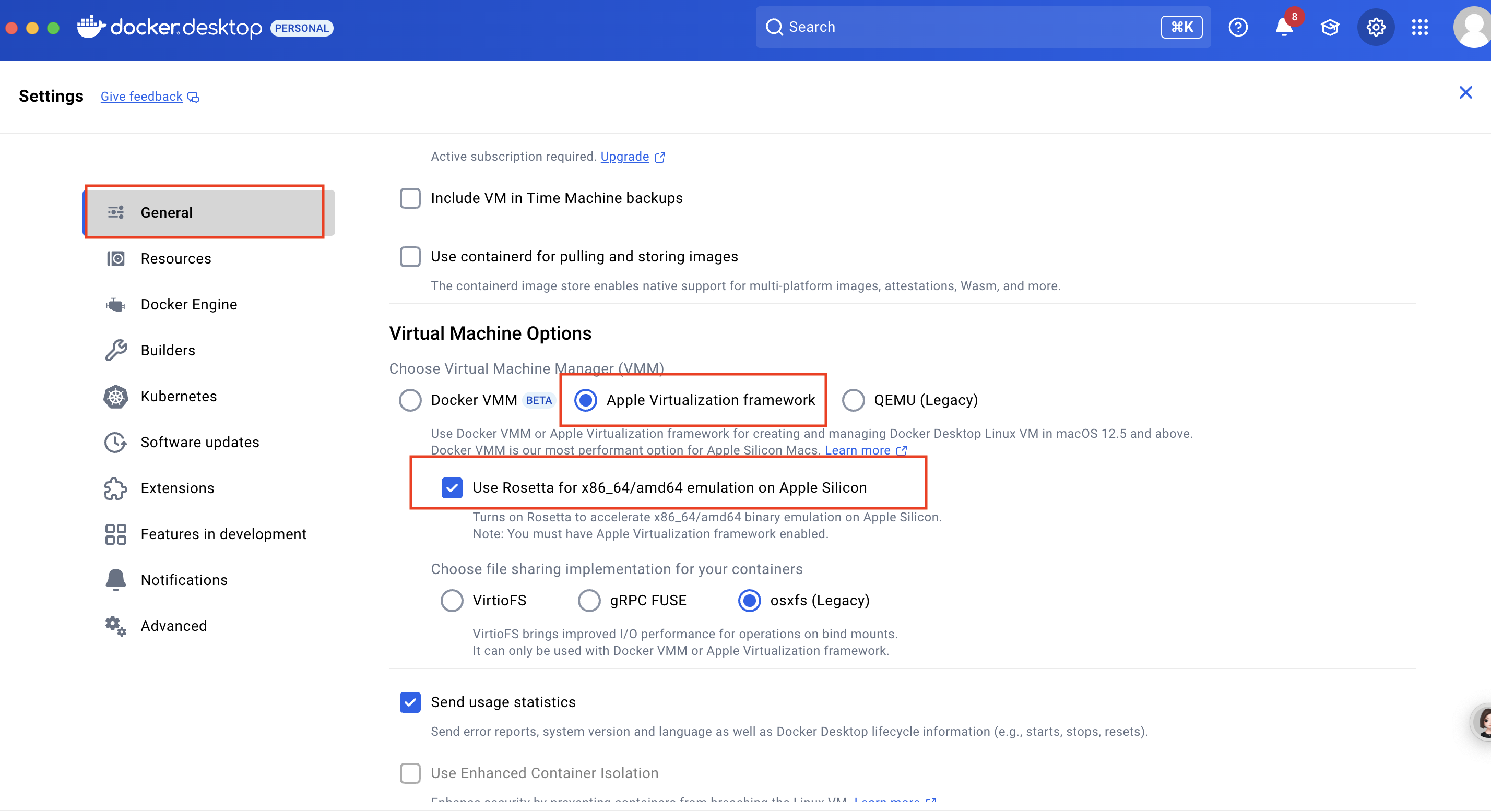
Task: Open notifications bell with badge
Action: tap(1285, 26)
